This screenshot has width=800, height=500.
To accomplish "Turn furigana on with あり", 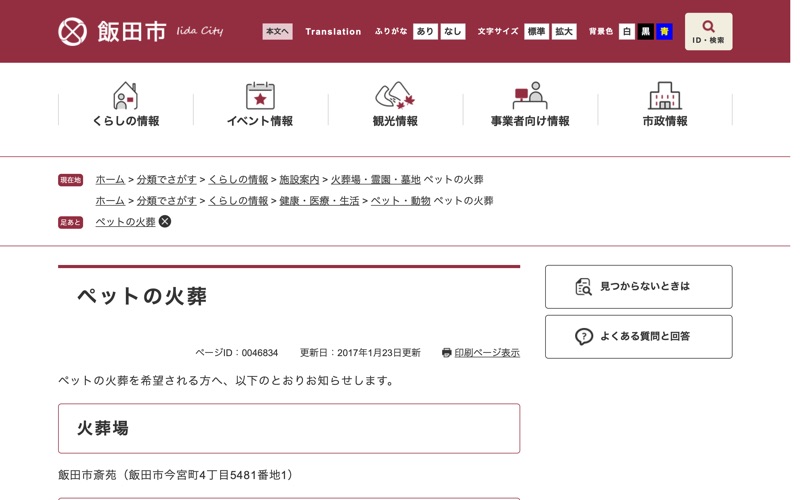I will click(425, 32).
